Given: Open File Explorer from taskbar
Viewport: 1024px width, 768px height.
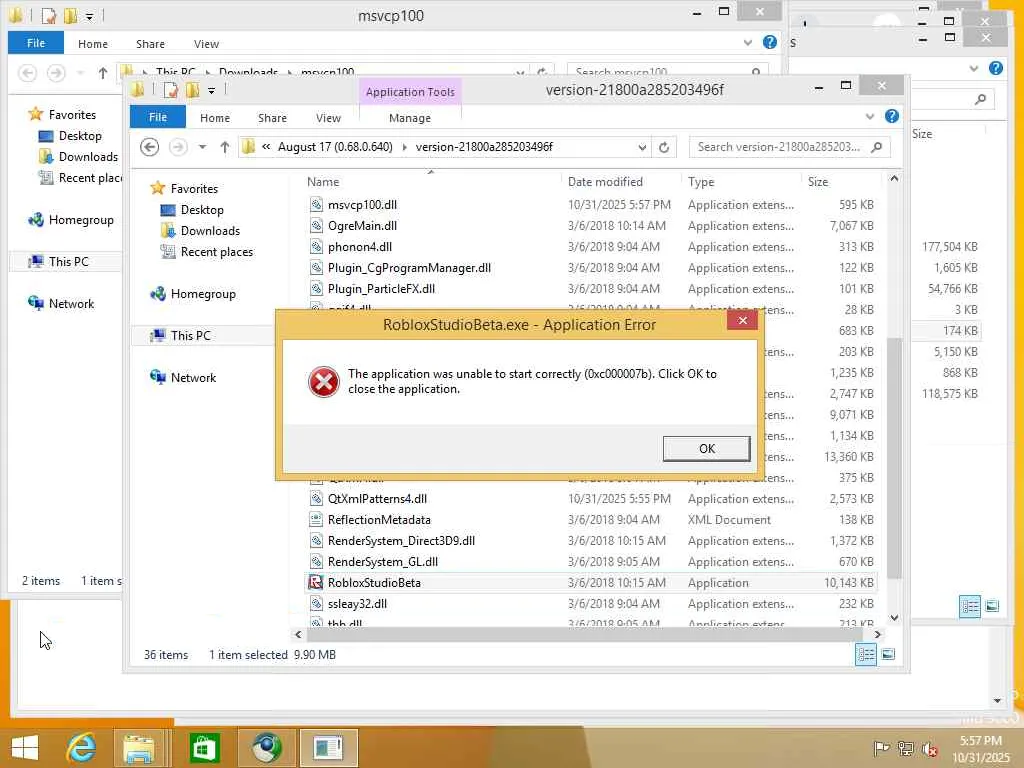Looking at the screenshot, I should click(139, 748).
